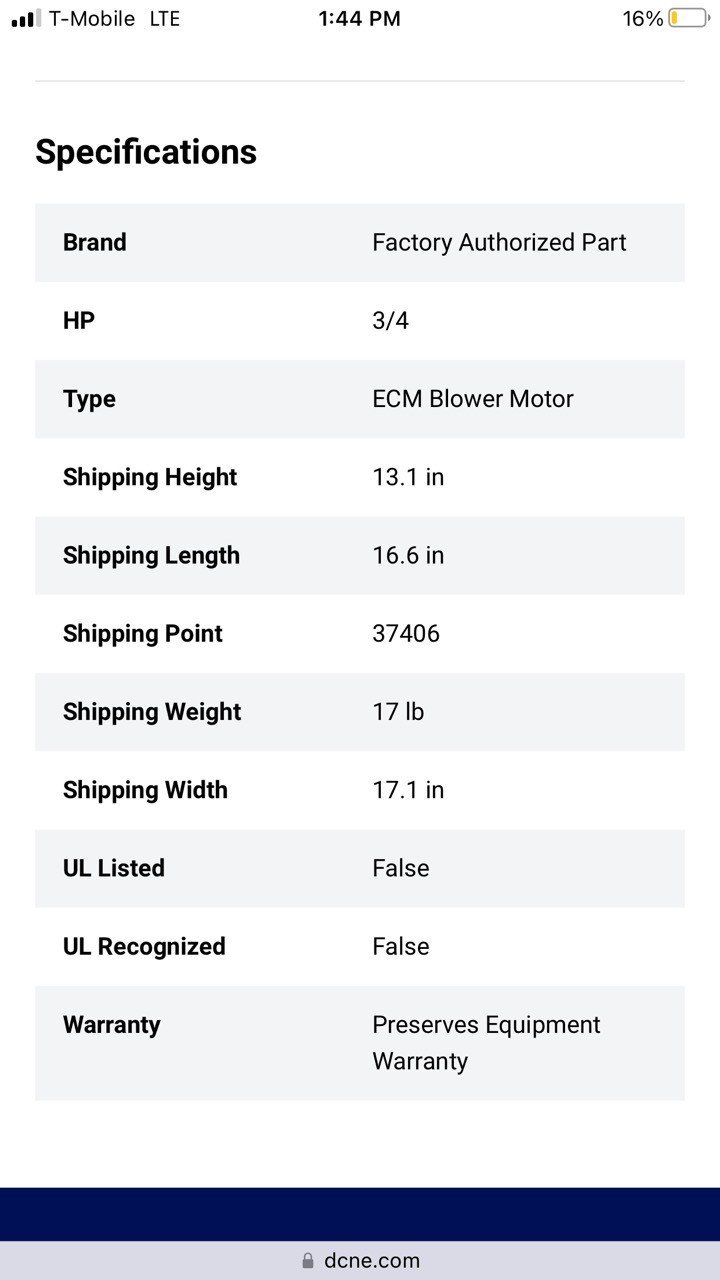Screen dimensions: 720x1280
Task: Tap the Shipping Point value 37406
Action: click(x=406, y=633)
